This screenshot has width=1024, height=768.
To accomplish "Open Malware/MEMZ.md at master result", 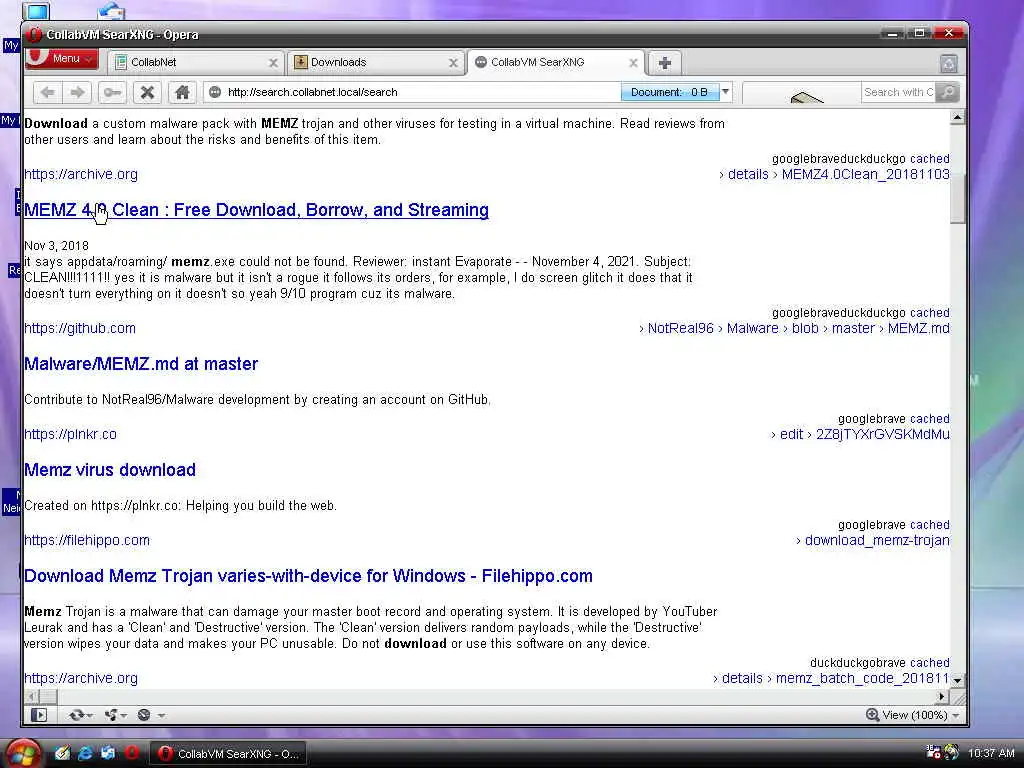I will 141,364.
